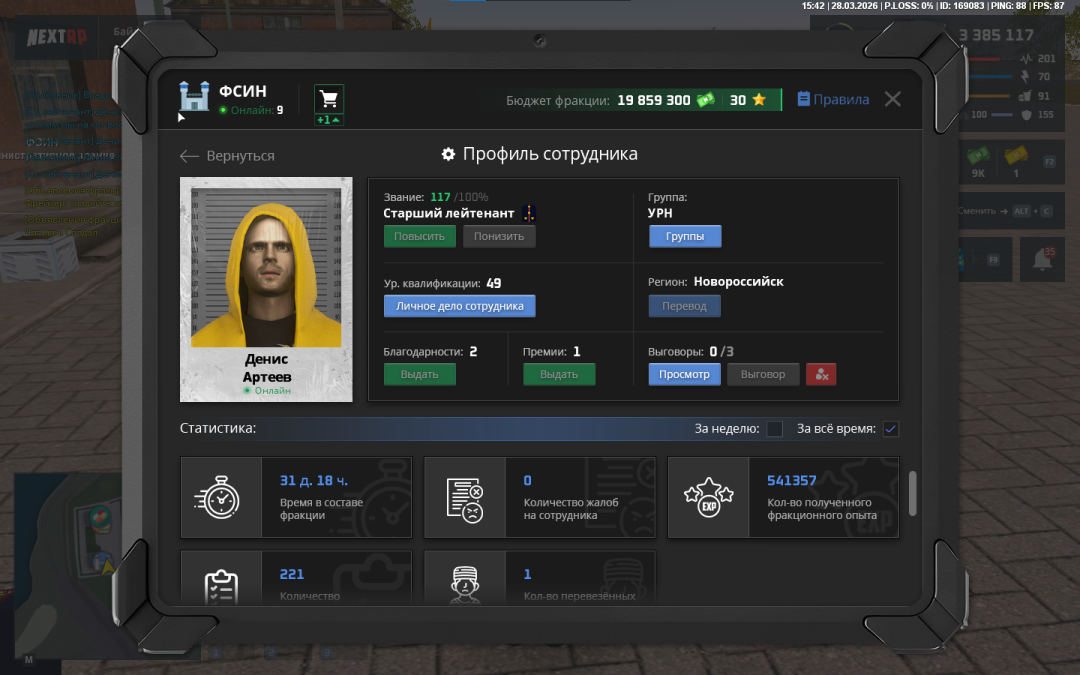Open Личное дело сотрудника personal file
This screenshot has height=675, width=1080.
459,306
